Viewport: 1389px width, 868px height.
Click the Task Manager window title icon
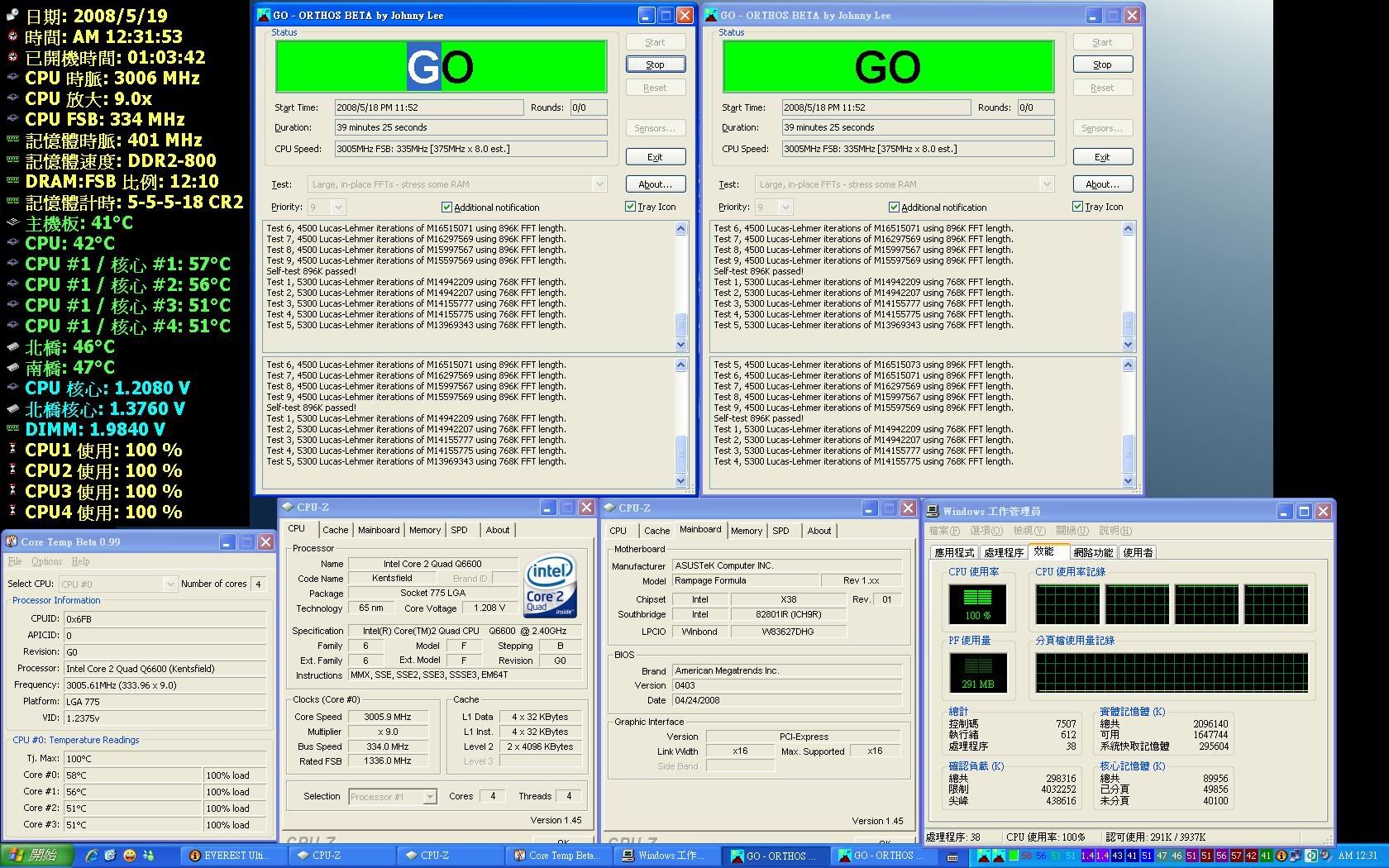tap(933, 511)
